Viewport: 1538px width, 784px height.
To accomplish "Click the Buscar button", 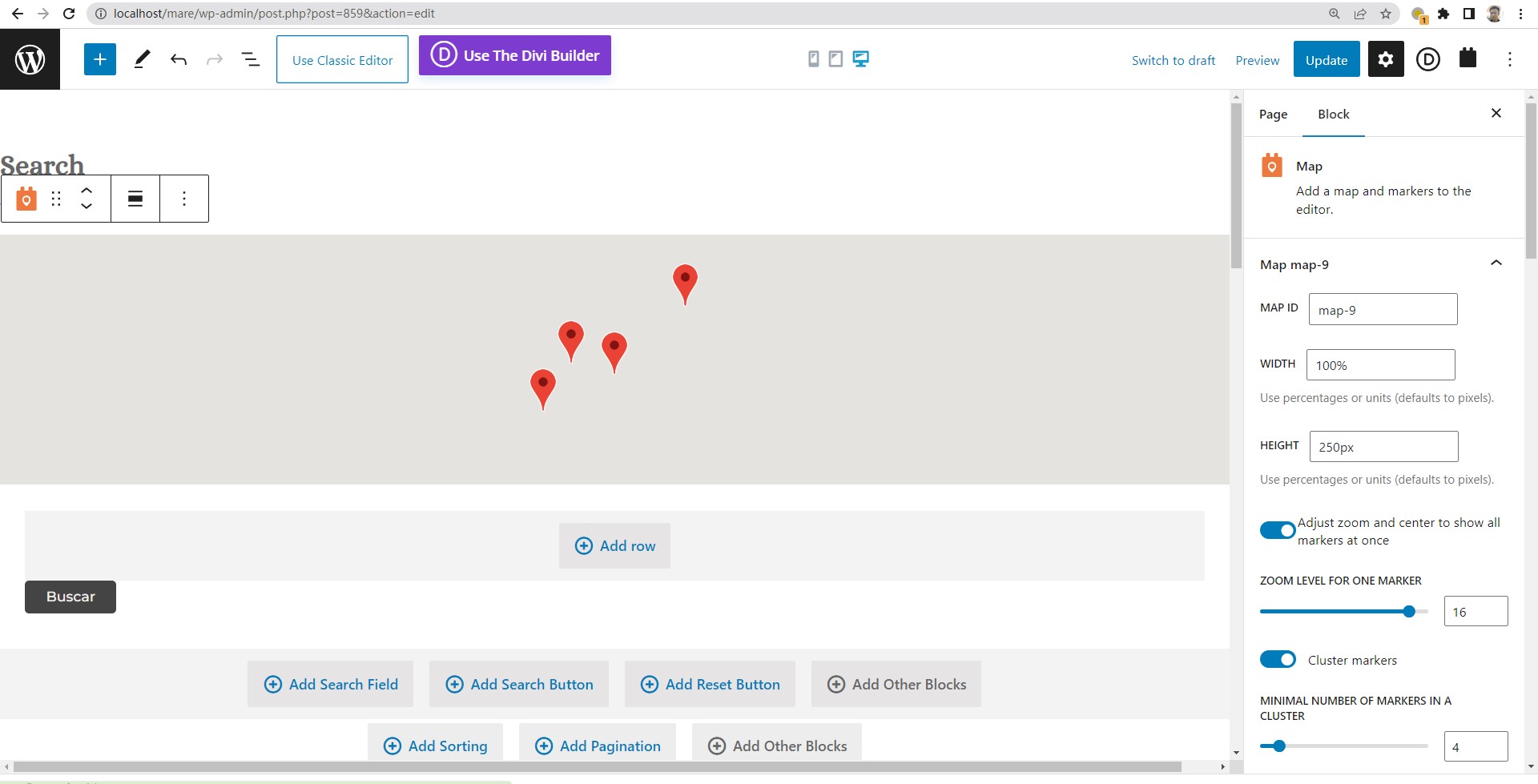I will tap(70, 597).
